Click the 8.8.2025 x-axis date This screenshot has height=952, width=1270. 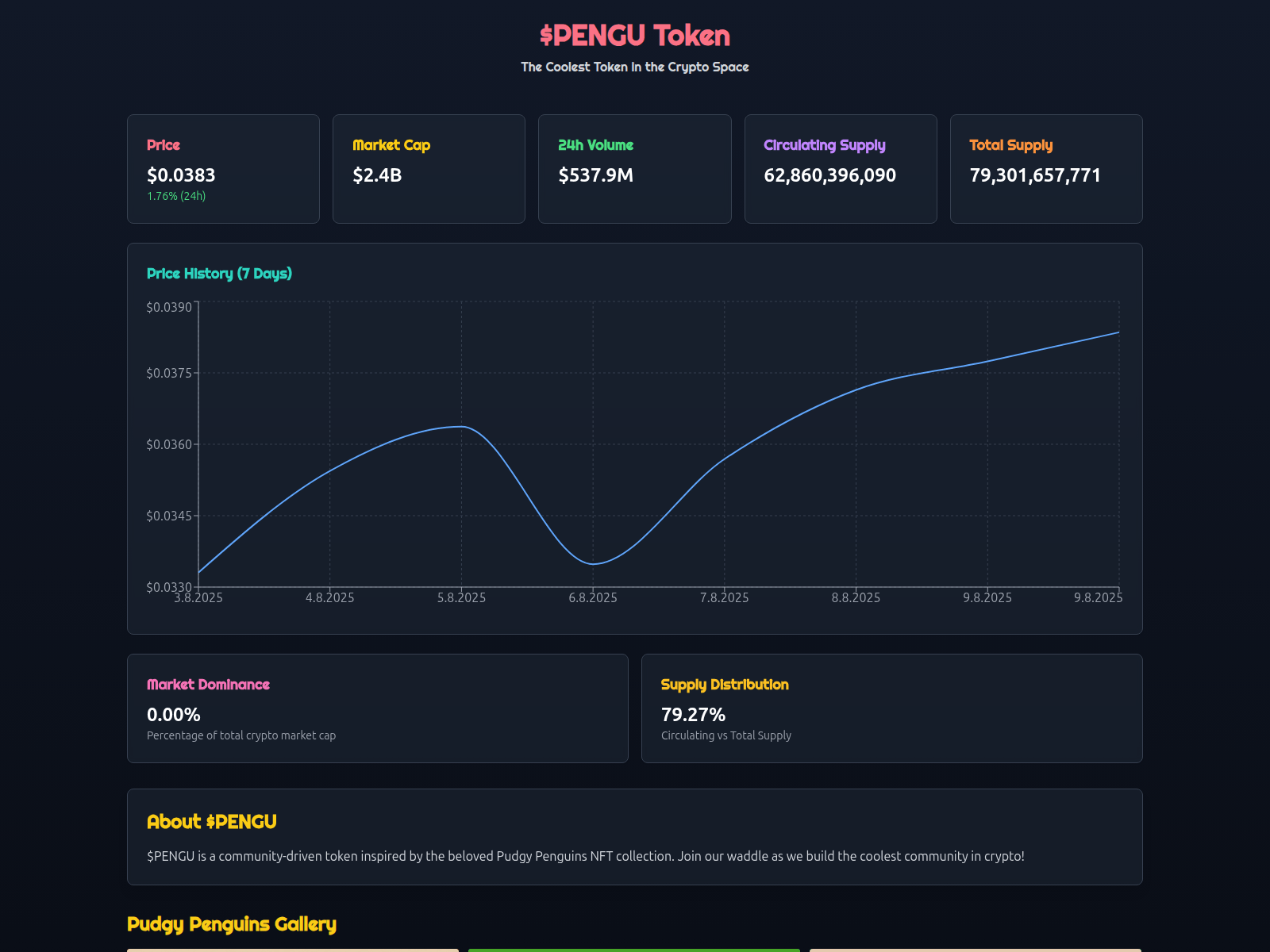(x=856, y=597)
